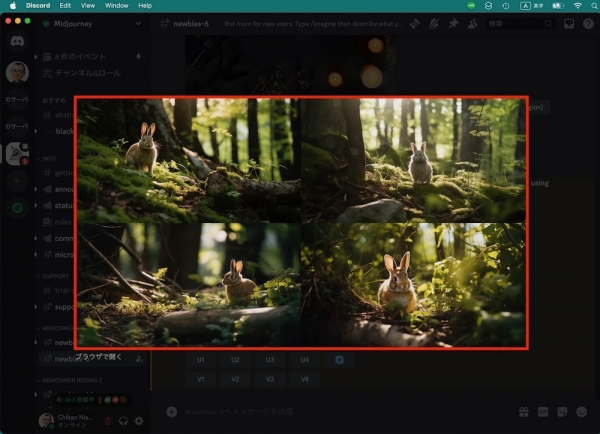Click user avatar in bottom user panel
Image resolution: width=600 pixels, height=434 pixels.
click(46, 421)
